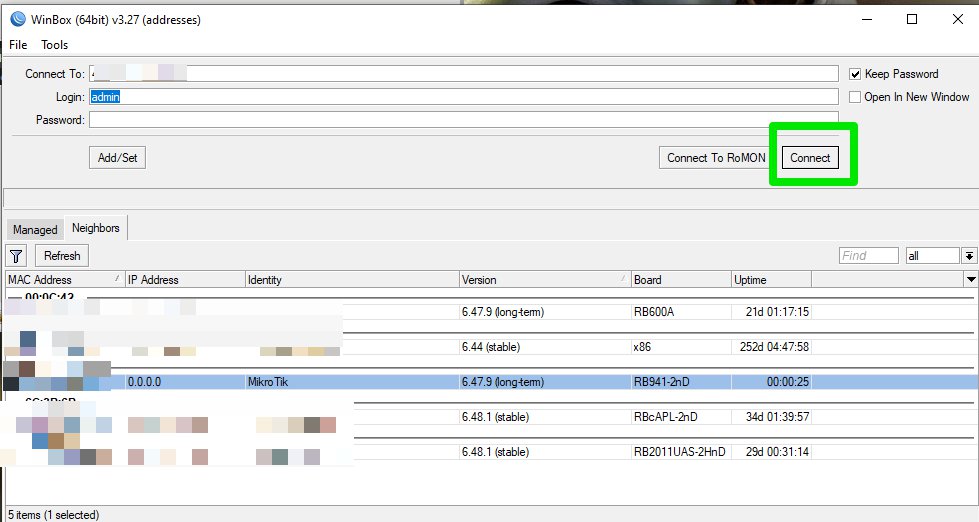
Task: Enable Open In New Window checkbox
Action: coord(855,97)
